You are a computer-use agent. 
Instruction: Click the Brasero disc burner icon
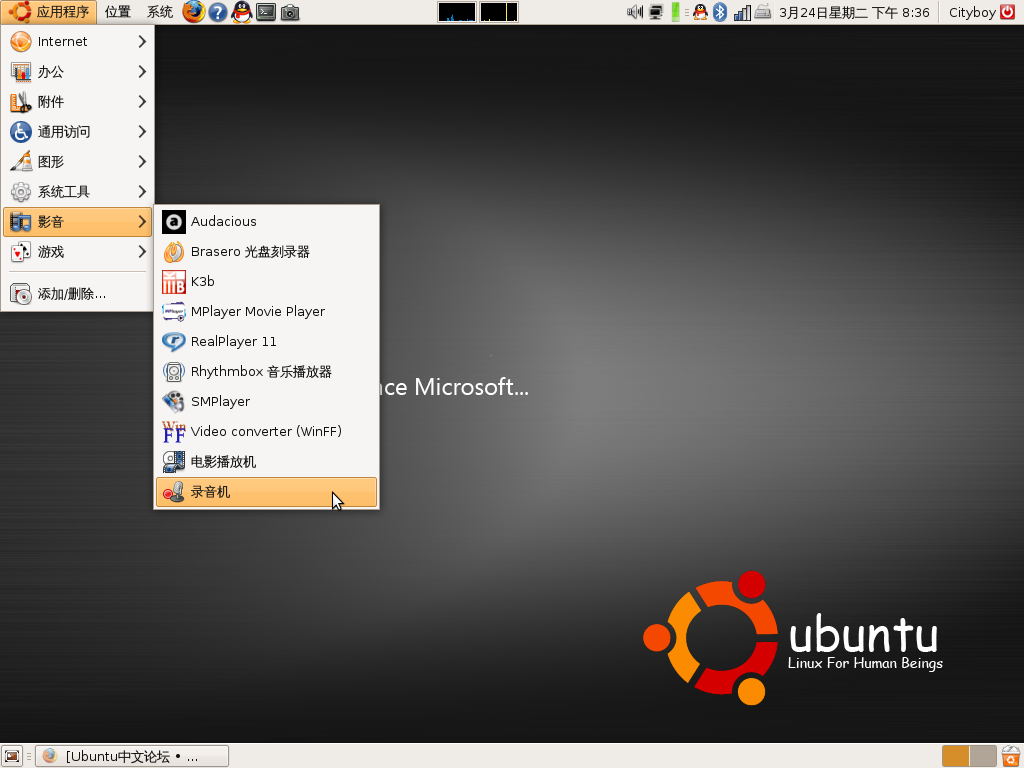coord(174,252)
